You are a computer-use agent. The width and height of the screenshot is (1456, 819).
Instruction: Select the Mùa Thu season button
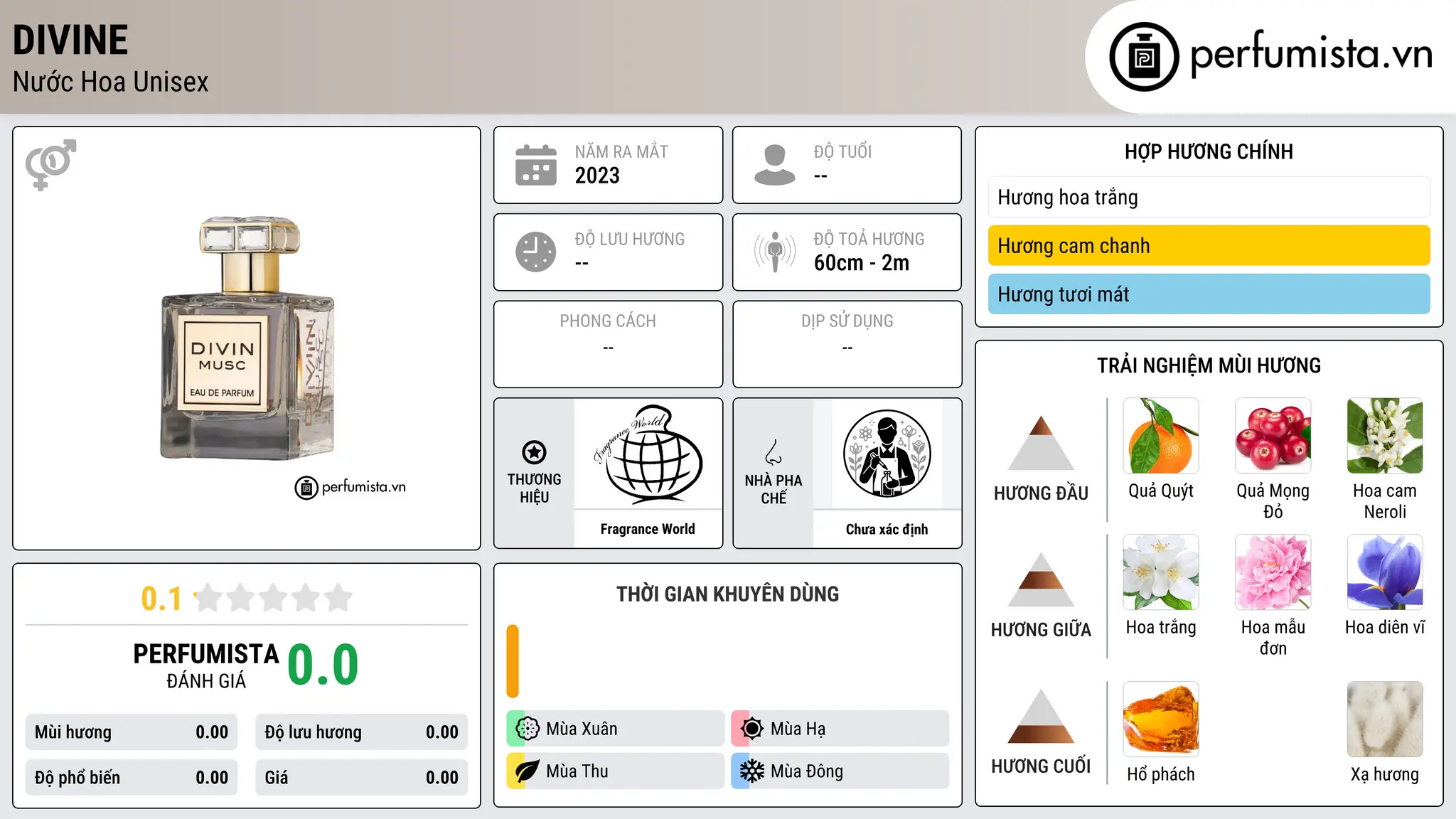coord(616,771)
